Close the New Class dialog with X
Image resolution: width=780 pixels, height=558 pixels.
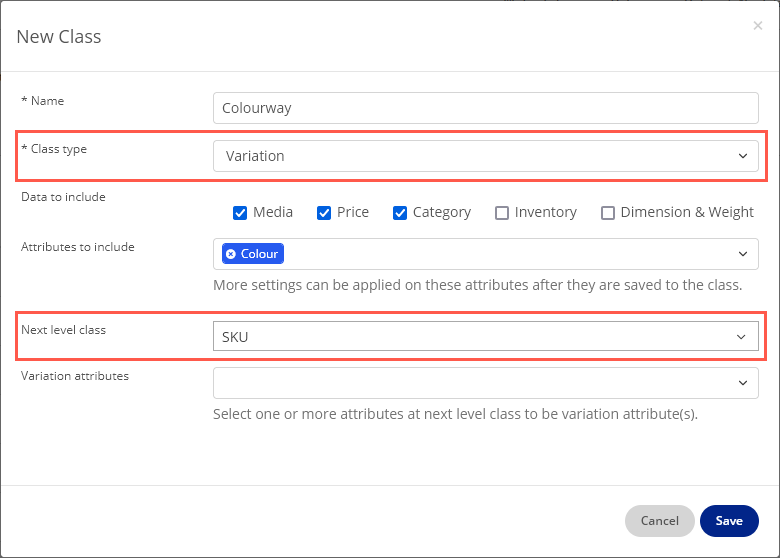757,26
